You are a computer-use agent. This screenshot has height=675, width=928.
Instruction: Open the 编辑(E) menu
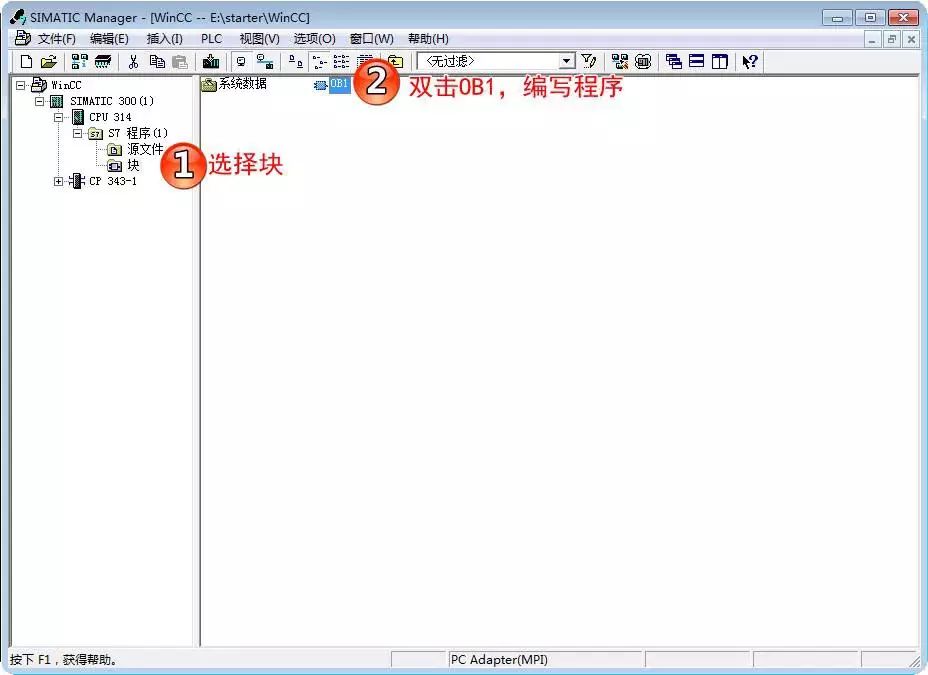tap(109, 39)
